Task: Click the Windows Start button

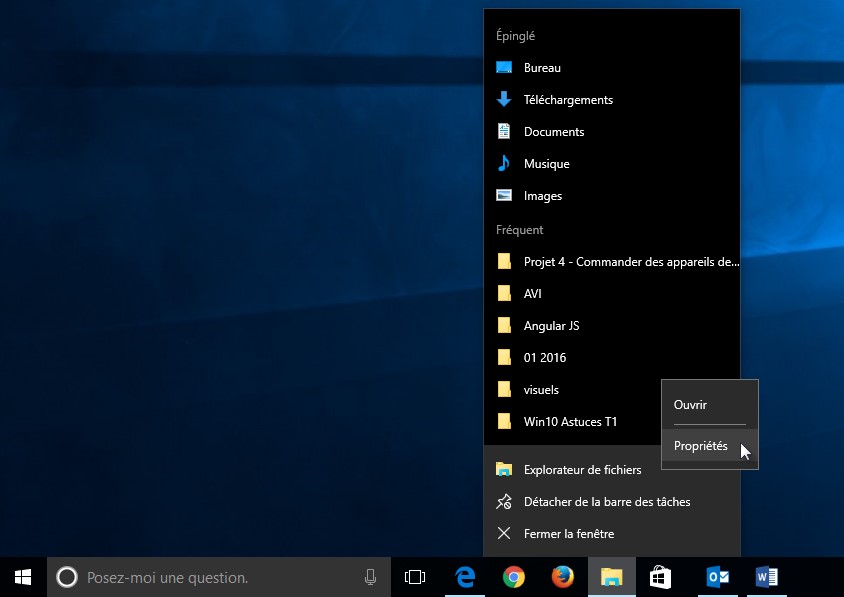Action: [x=23, y=577]
